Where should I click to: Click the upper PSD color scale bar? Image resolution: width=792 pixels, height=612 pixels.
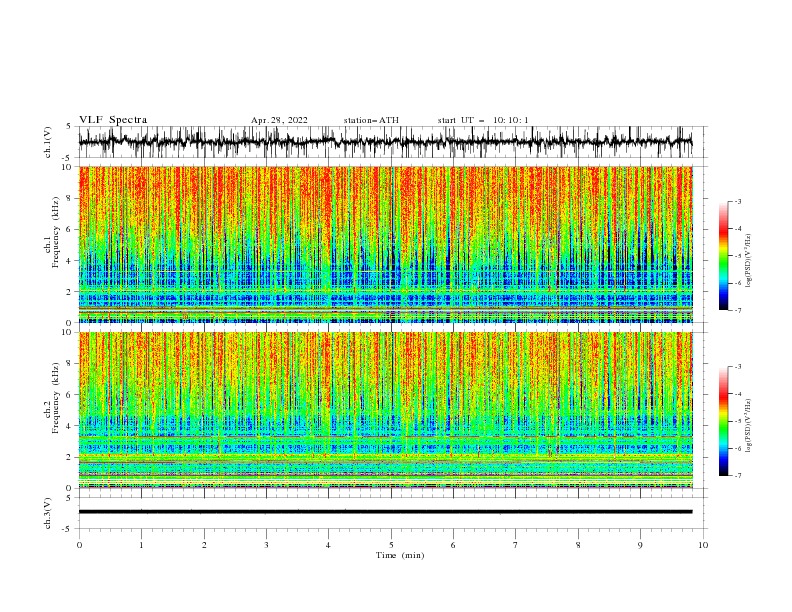[723, 256]
